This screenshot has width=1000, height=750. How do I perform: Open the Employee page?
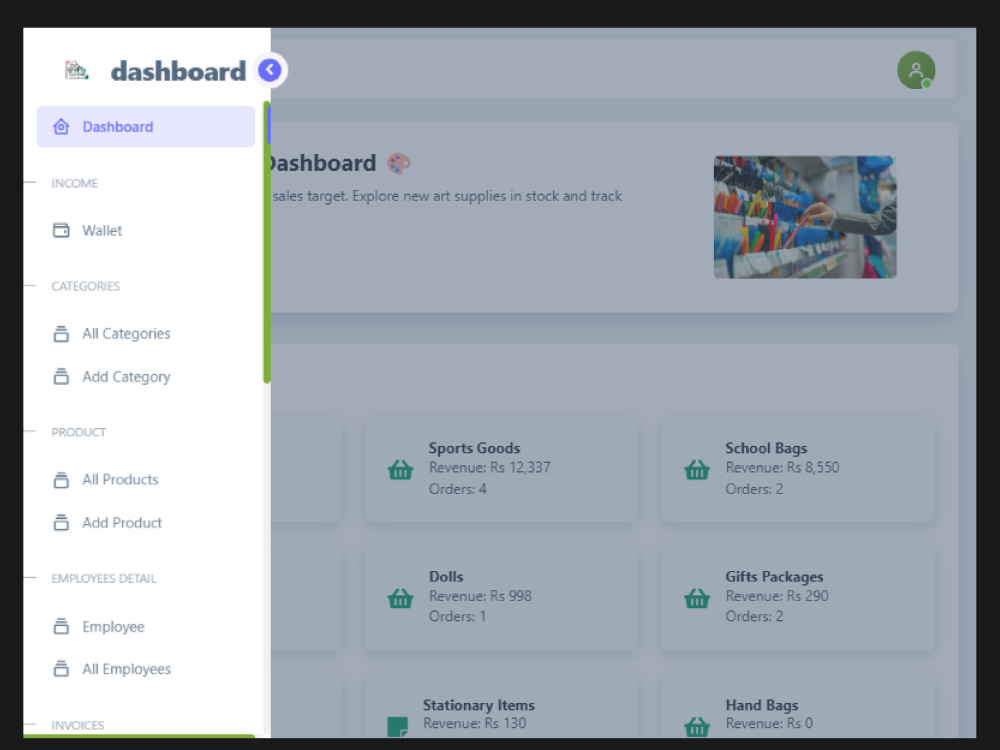tap(113, 627)
